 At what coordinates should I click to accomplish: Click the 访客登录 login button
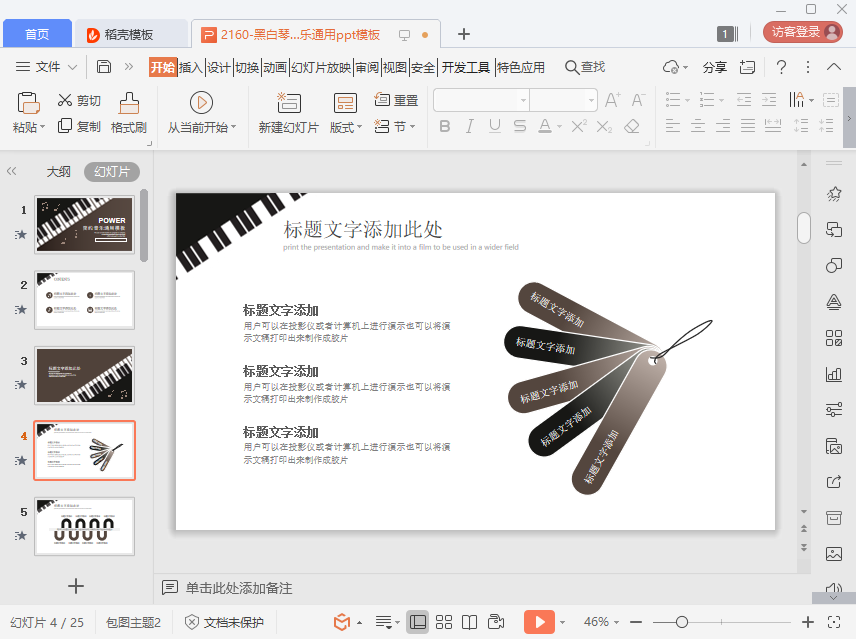pyautogui.click(x=802, y=32)
